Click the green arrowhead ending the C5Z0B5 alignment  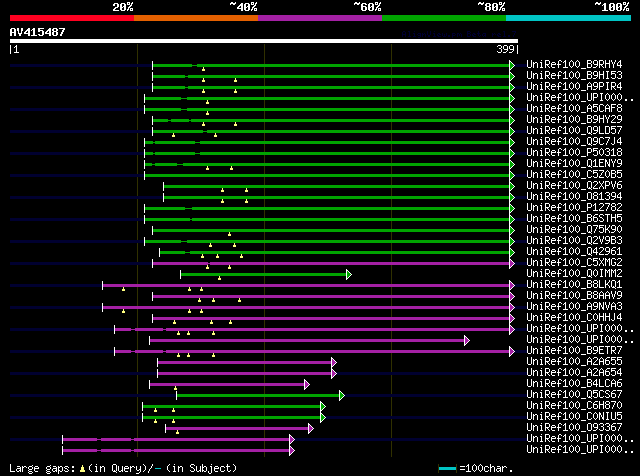pyautogui.click(x=512, y=176)
